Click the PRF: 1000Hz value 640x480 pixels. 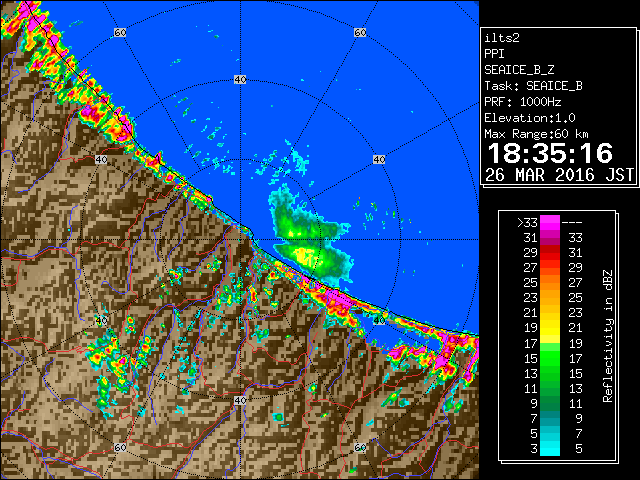[523, 102]
